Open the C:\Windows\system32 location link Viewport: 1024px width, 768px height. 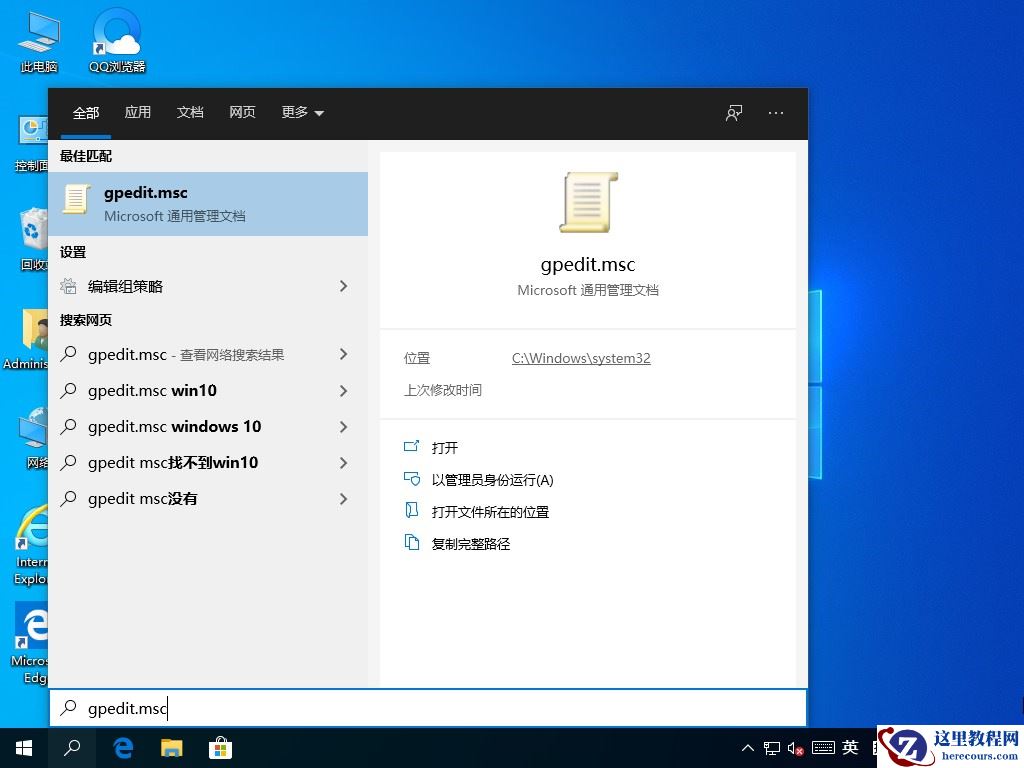click(x=581, y=357)
